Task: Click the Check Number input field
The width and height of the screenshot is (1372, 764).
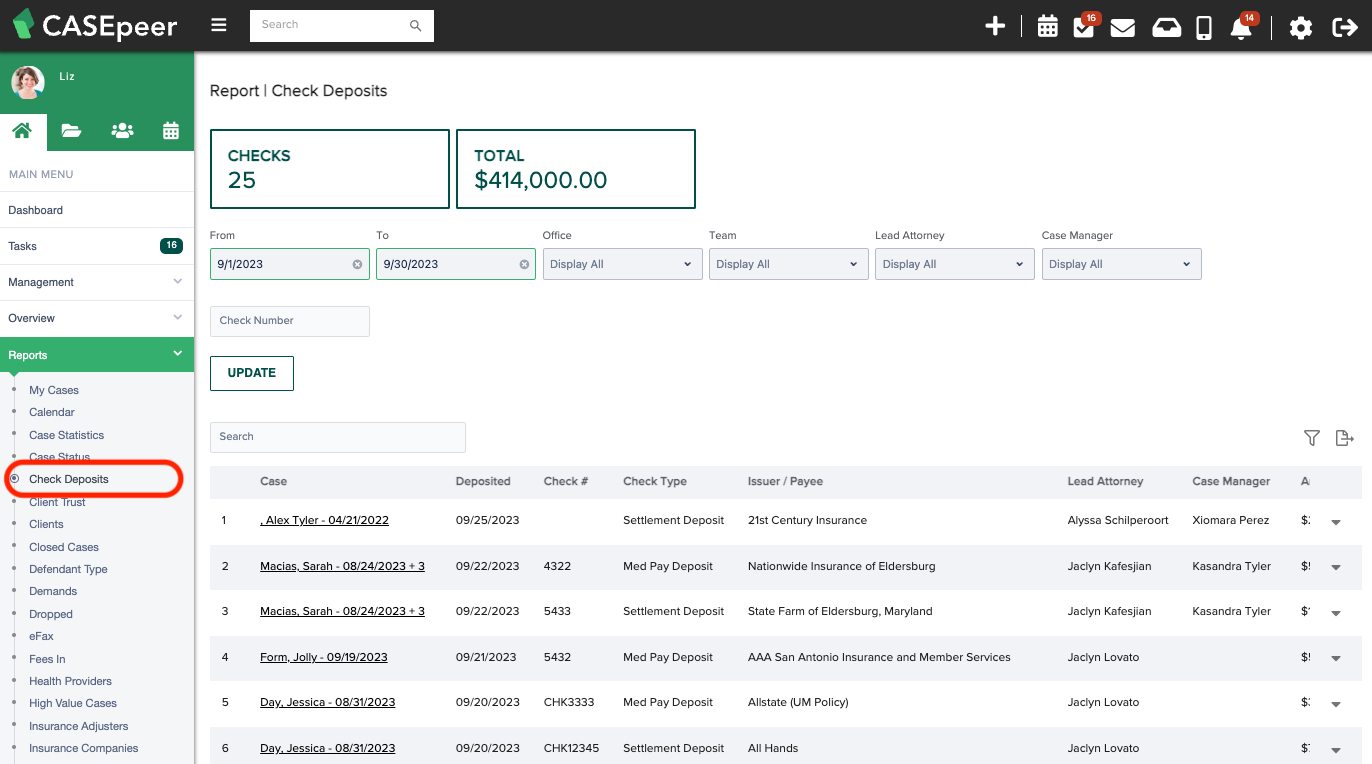Action: pos(290,321)
